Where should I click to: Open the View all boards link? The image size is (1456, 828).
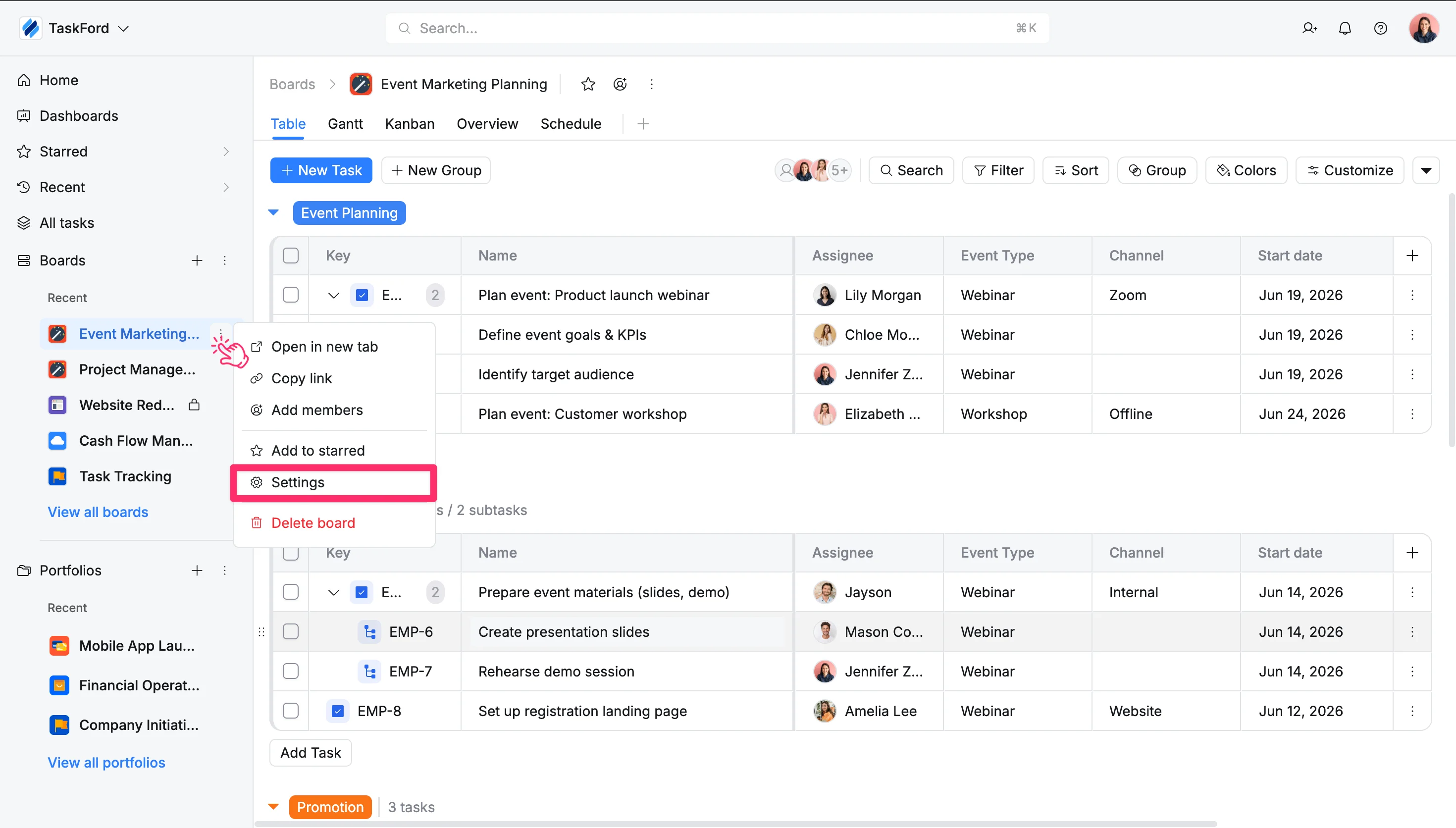(98, 513)
